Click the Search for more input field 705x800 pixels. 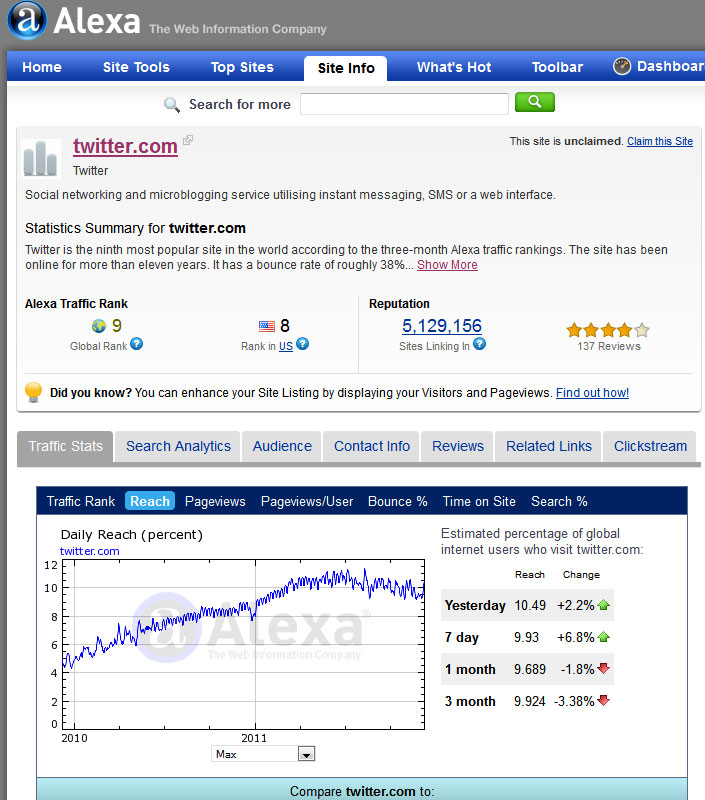(405, 104)
